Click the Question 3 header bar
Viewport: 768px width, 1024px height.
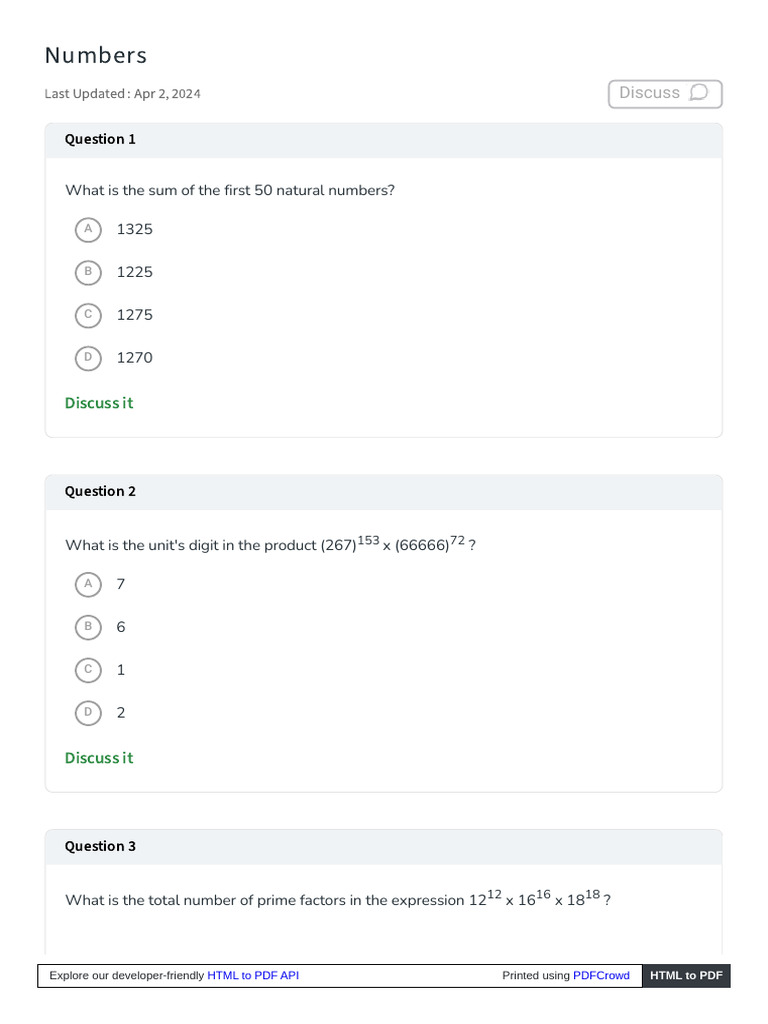click(x=383, y=846)
